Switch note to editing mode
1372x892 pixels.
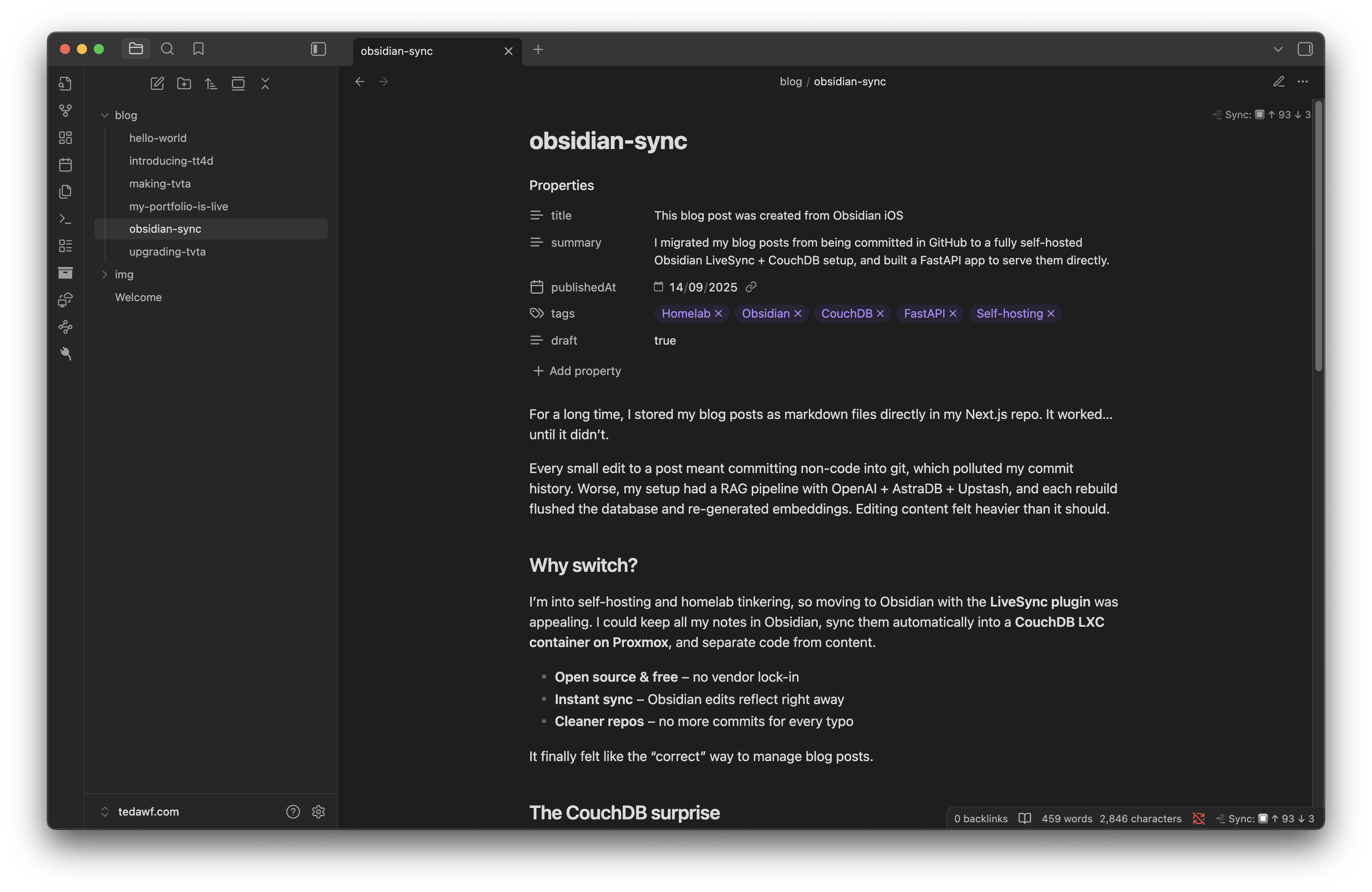point(1278,82)
